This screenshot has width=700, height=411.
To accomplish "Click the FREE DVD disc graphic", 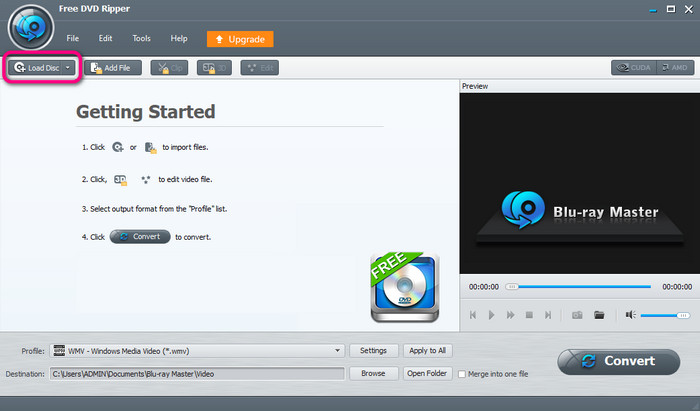I will tap(405, 287).
